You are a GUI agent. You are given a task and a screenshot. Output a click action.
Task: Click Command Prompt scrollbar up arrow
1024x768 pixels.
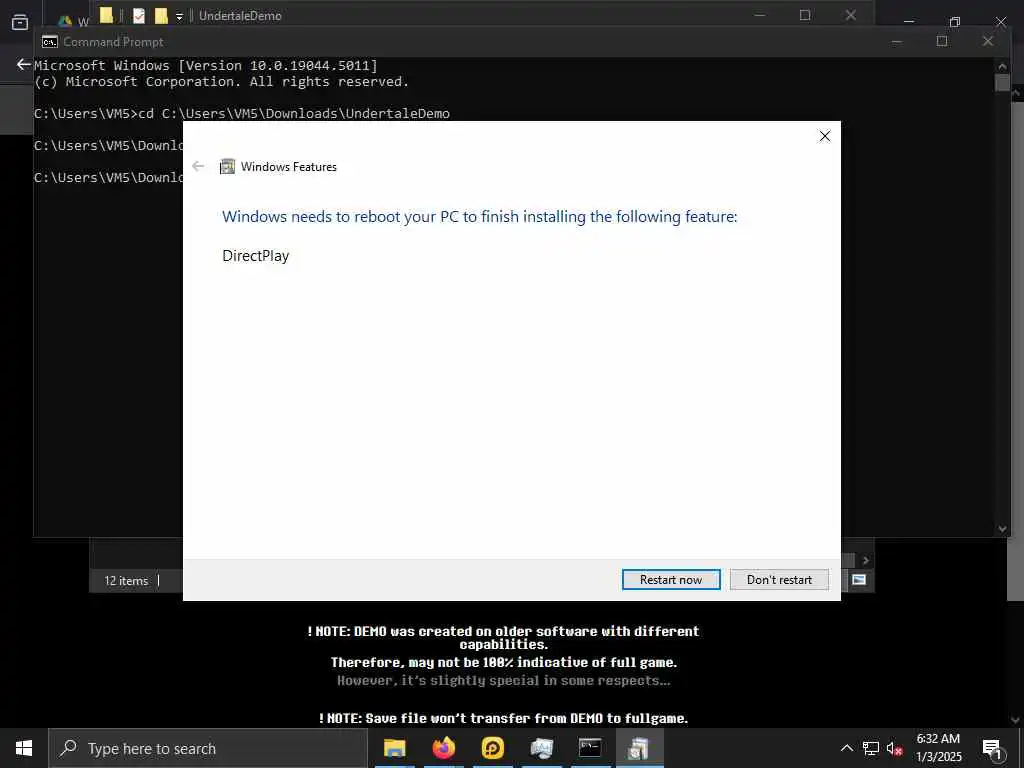(x=1002, y=66)
